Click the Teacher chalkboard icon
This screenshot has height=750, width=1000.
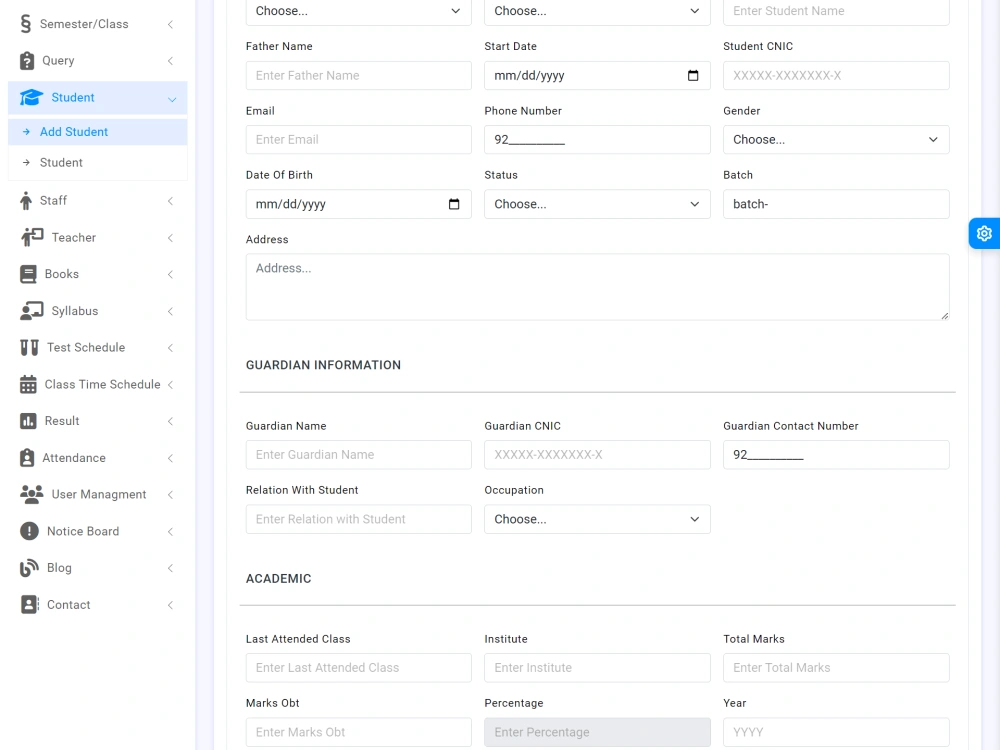(31, 237)
